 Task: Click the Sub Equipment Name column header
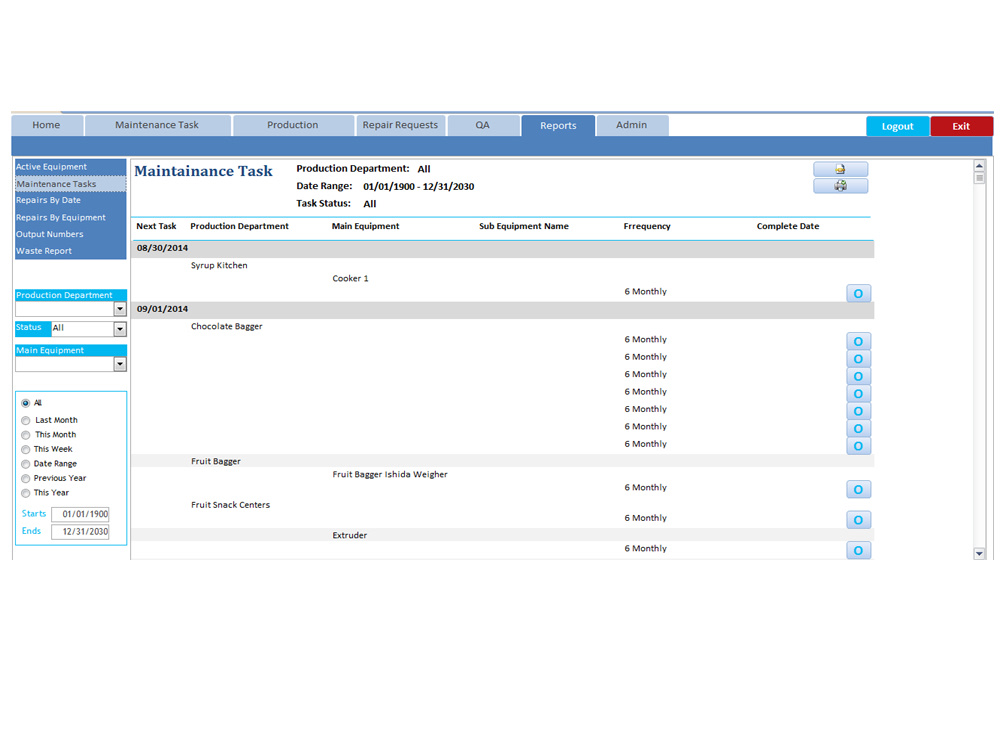[x=524, y=226]
